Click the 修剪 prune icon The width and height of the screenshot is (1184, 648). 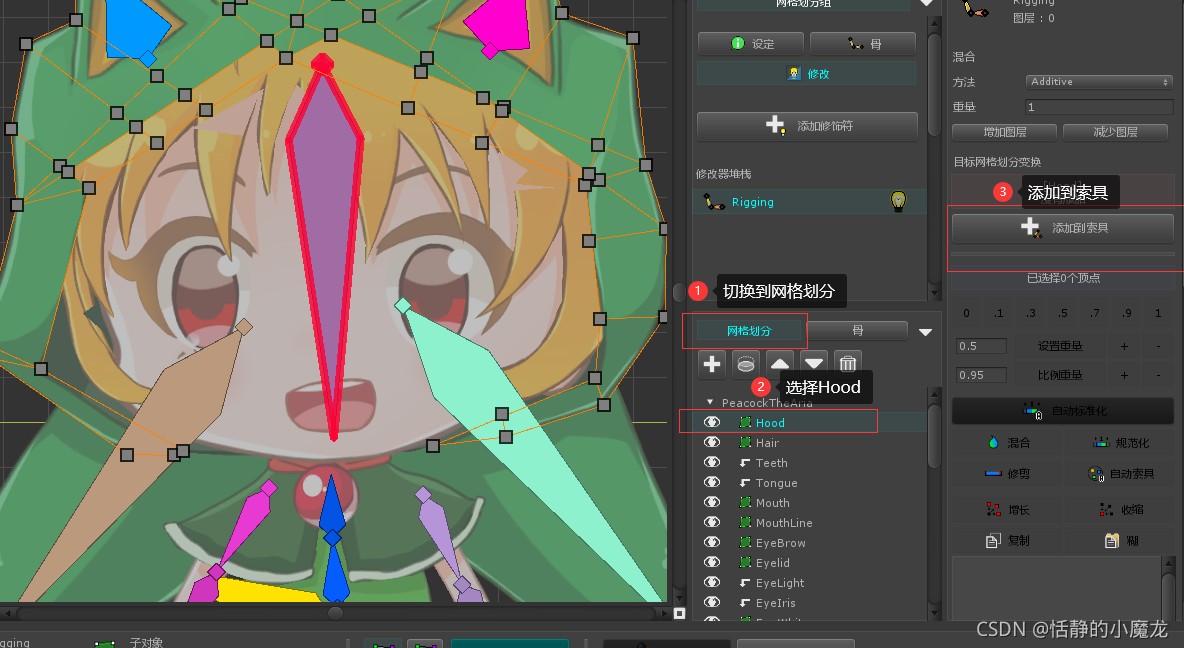(x=993, y=474)
